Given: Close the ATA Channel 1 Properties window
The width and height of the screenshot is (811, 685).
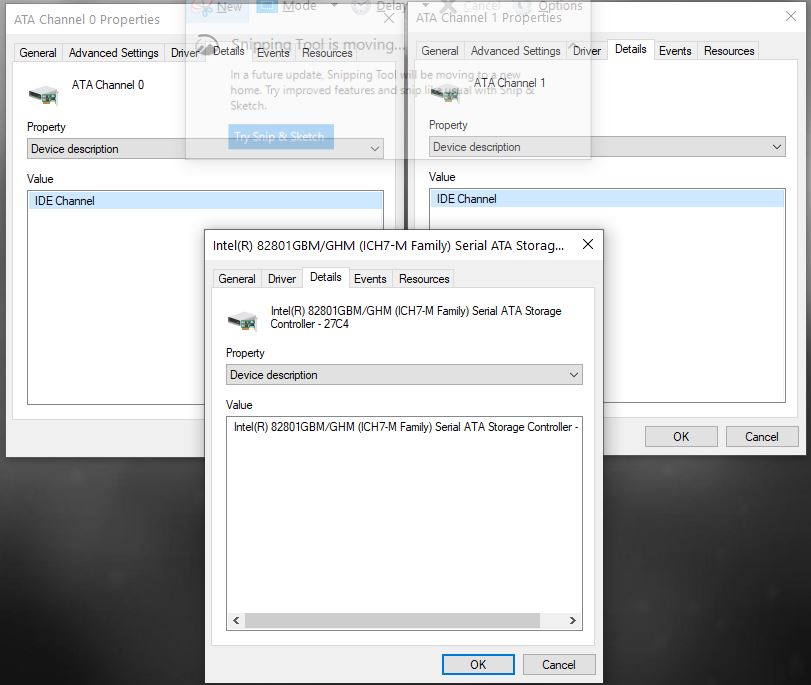Looking at the screenshot, I should coord(790,17).
